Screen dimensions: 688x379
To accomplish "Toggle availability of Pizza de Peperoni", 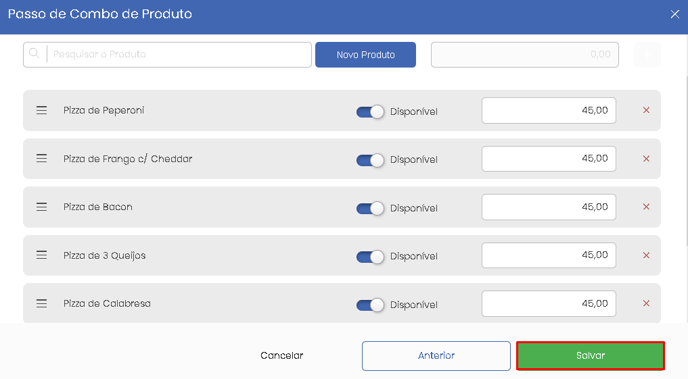I will (x=370, y=112).
